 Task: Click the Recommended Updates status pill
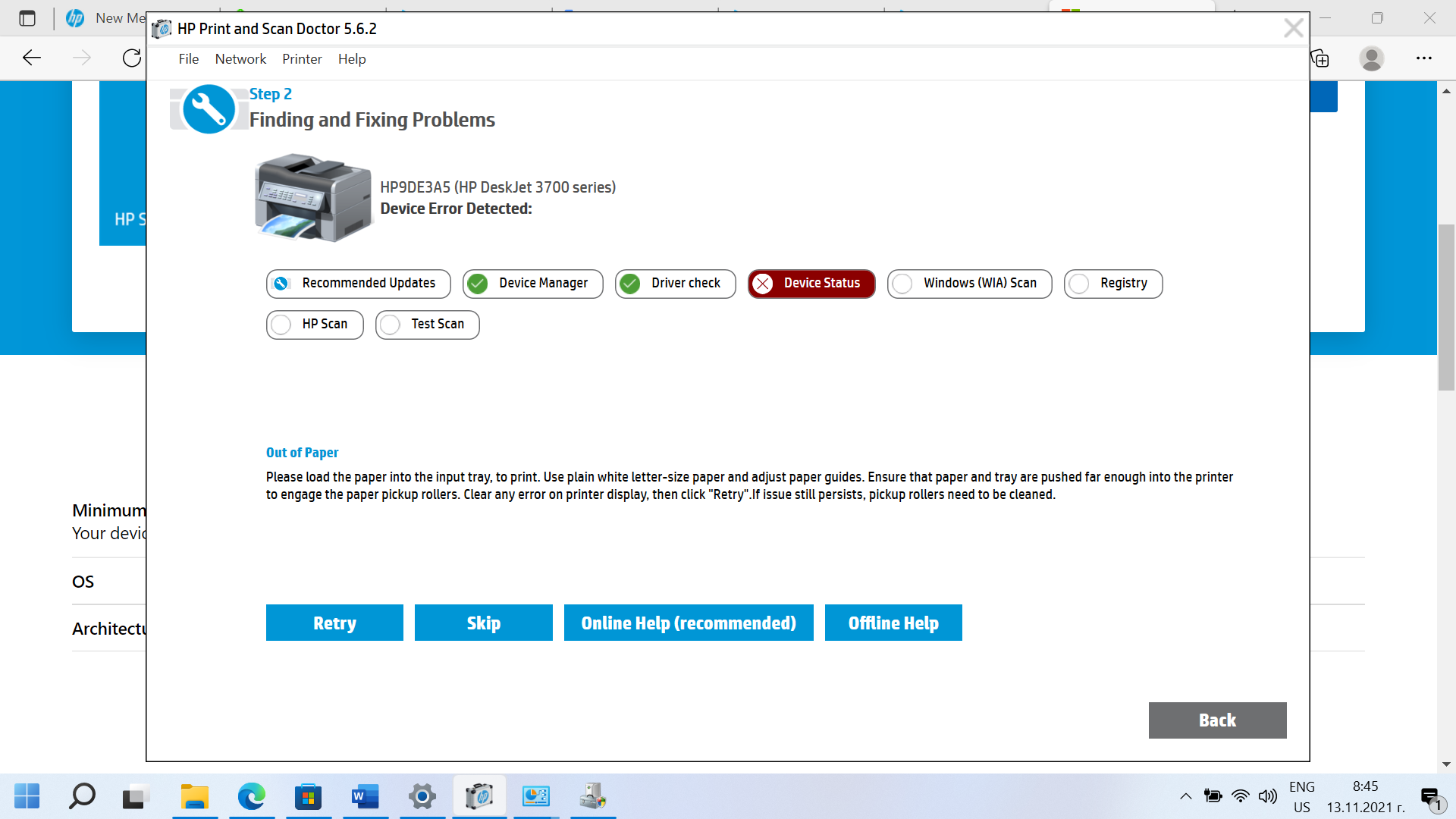(x=358, y=284)
